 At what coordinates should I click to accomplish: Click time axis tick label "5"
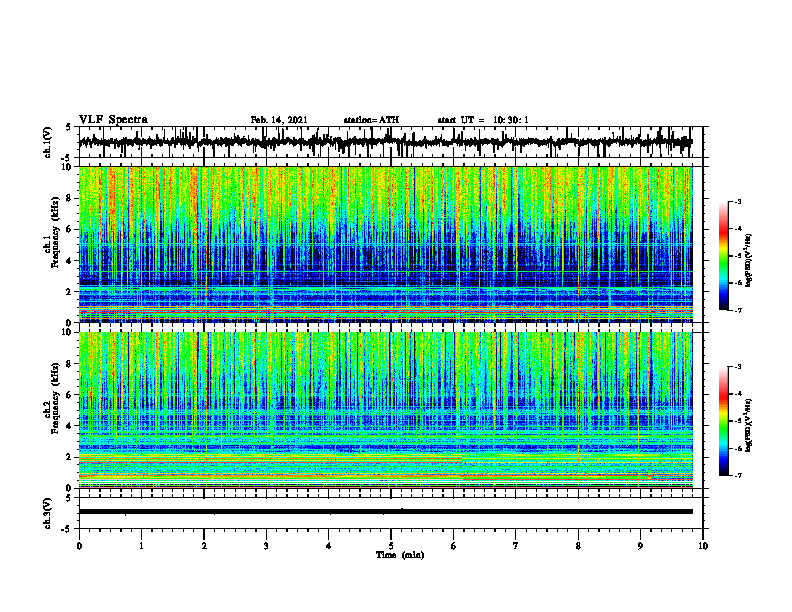[391, 546]
